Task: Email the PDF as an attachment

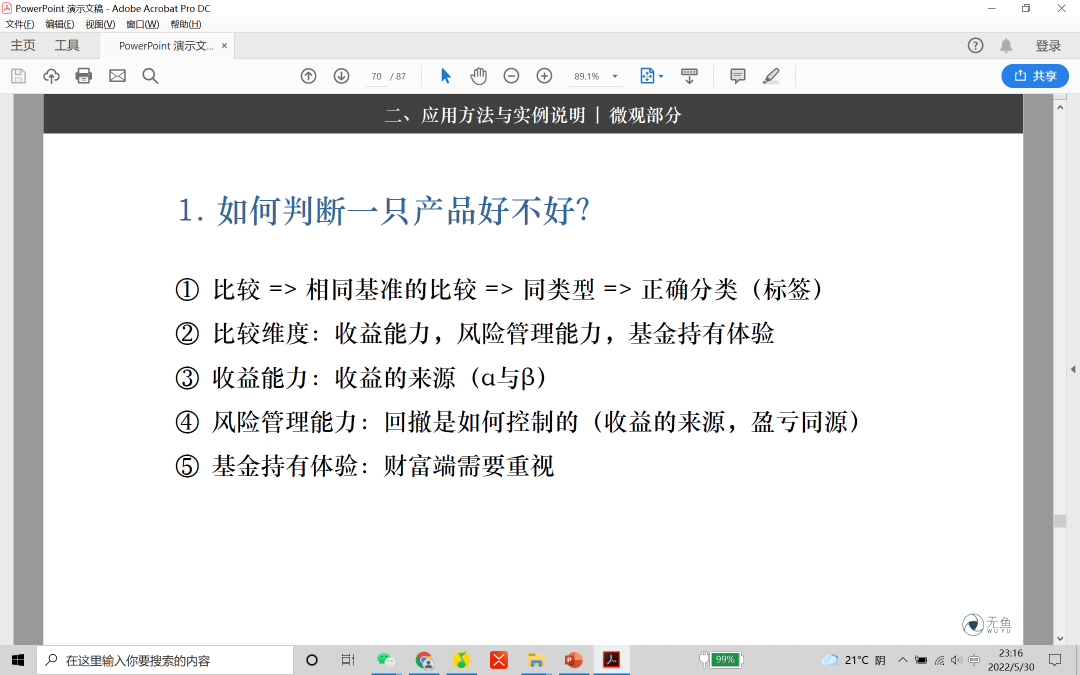Action: [x=117, y=75]
